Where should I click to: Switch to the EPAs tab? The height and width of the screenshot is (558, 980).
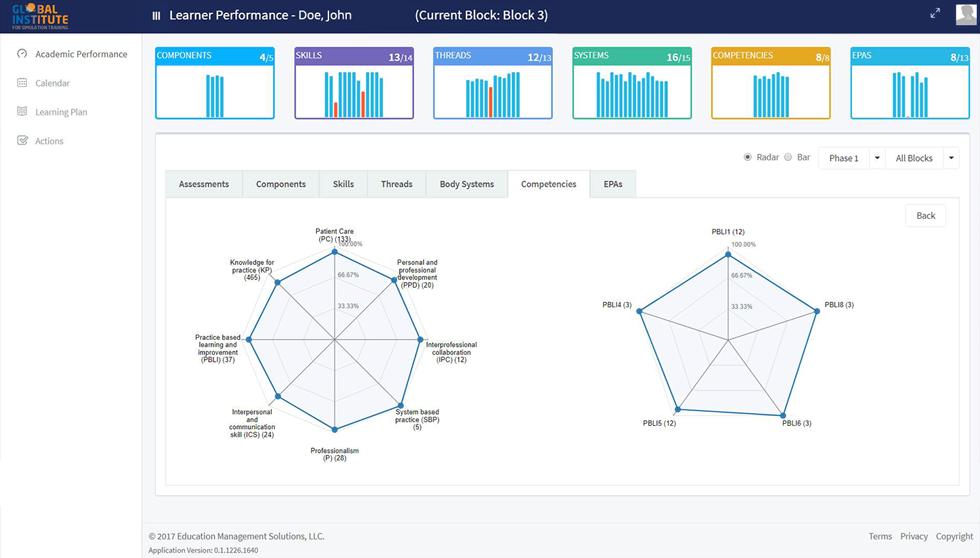(x=613, y=184)
